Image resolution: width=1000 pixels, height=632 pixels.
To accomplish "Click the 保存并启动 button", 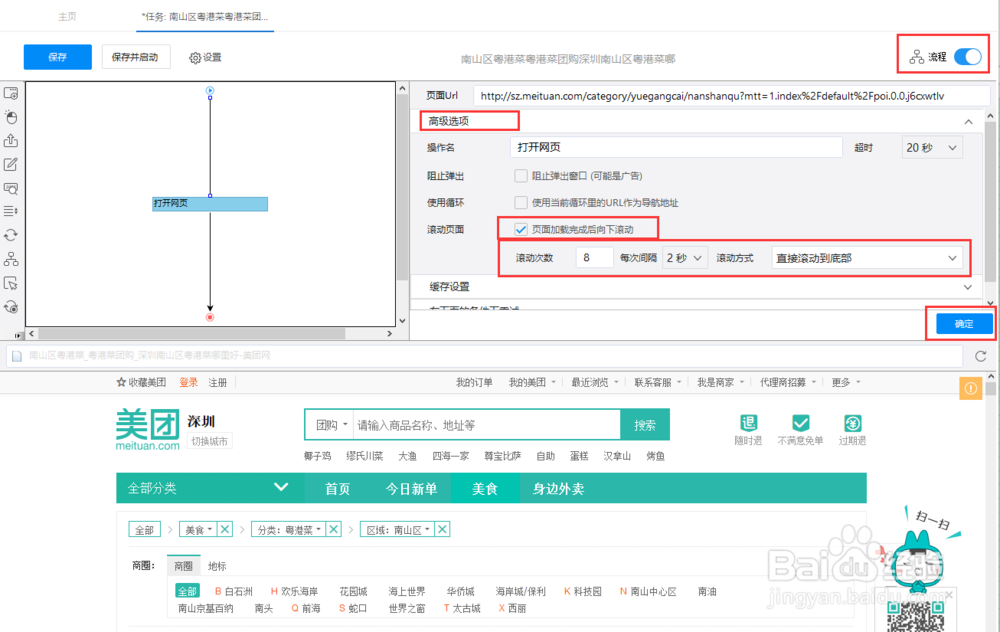I will (135, 57).
